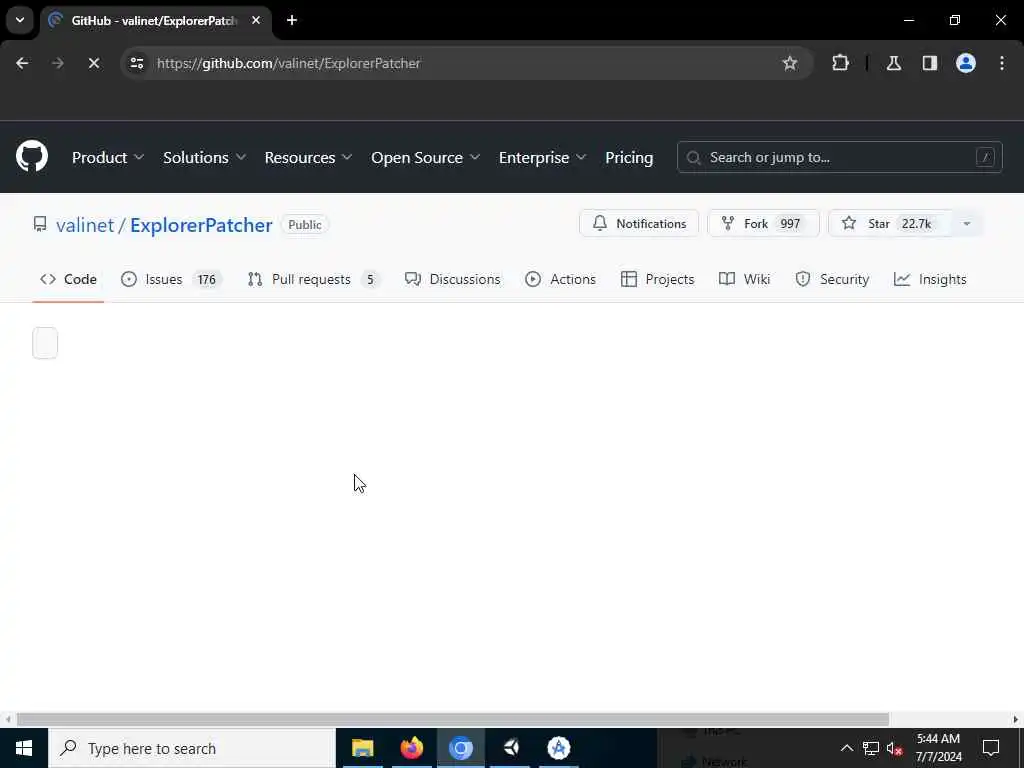Image resolution: width=1024 pixels, height=768 pixels.
Task: Open the Actions tab
Action: click(x=560, y=279)
